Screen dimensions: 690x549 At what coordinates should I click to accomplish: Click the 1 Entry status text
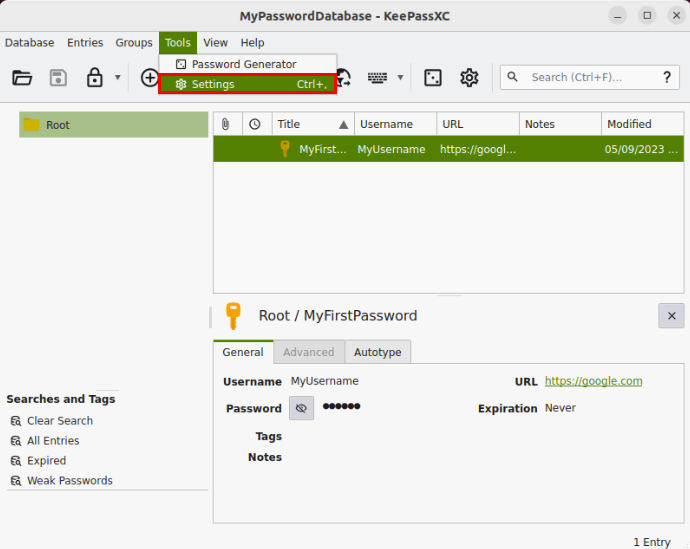coord(652,542)
